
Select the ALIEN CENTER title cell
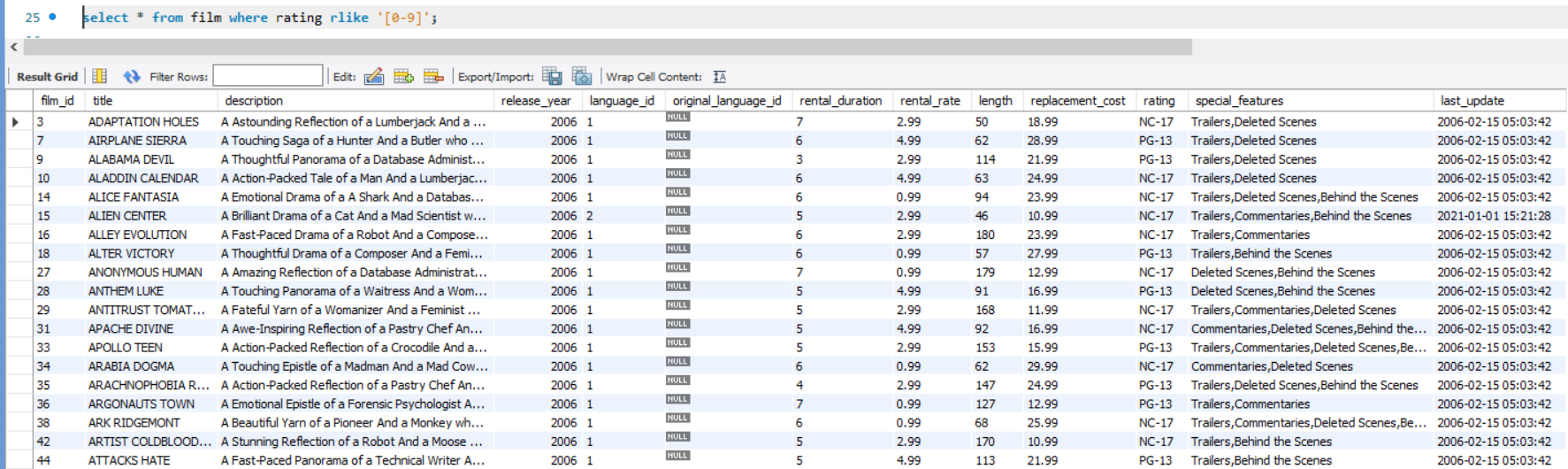[151, 216]
